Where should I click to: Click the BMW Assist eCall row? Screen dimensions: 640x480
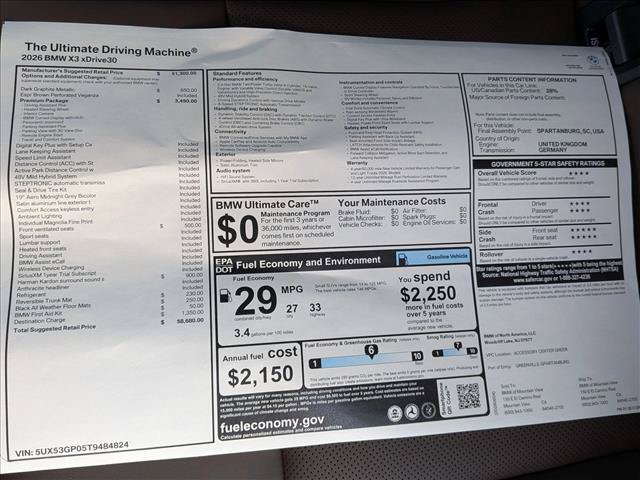(x=111, y=262)
